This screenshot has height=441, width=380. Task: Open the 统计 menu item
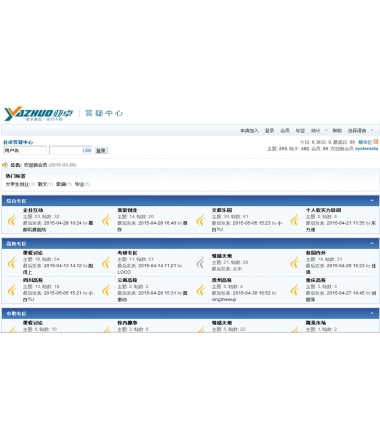pyautogui.click(x=316, y=131)
